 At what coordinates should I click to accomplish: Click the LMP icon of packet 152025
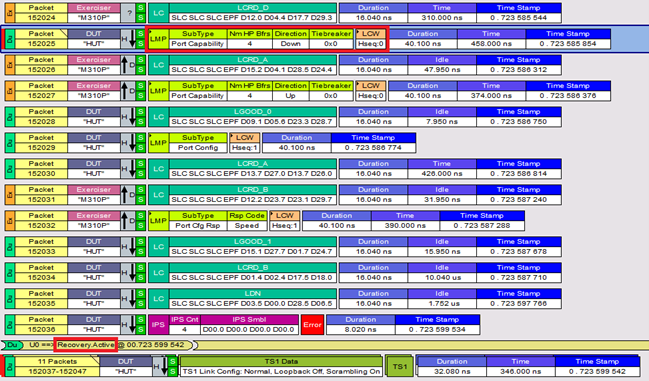[158, 39]
